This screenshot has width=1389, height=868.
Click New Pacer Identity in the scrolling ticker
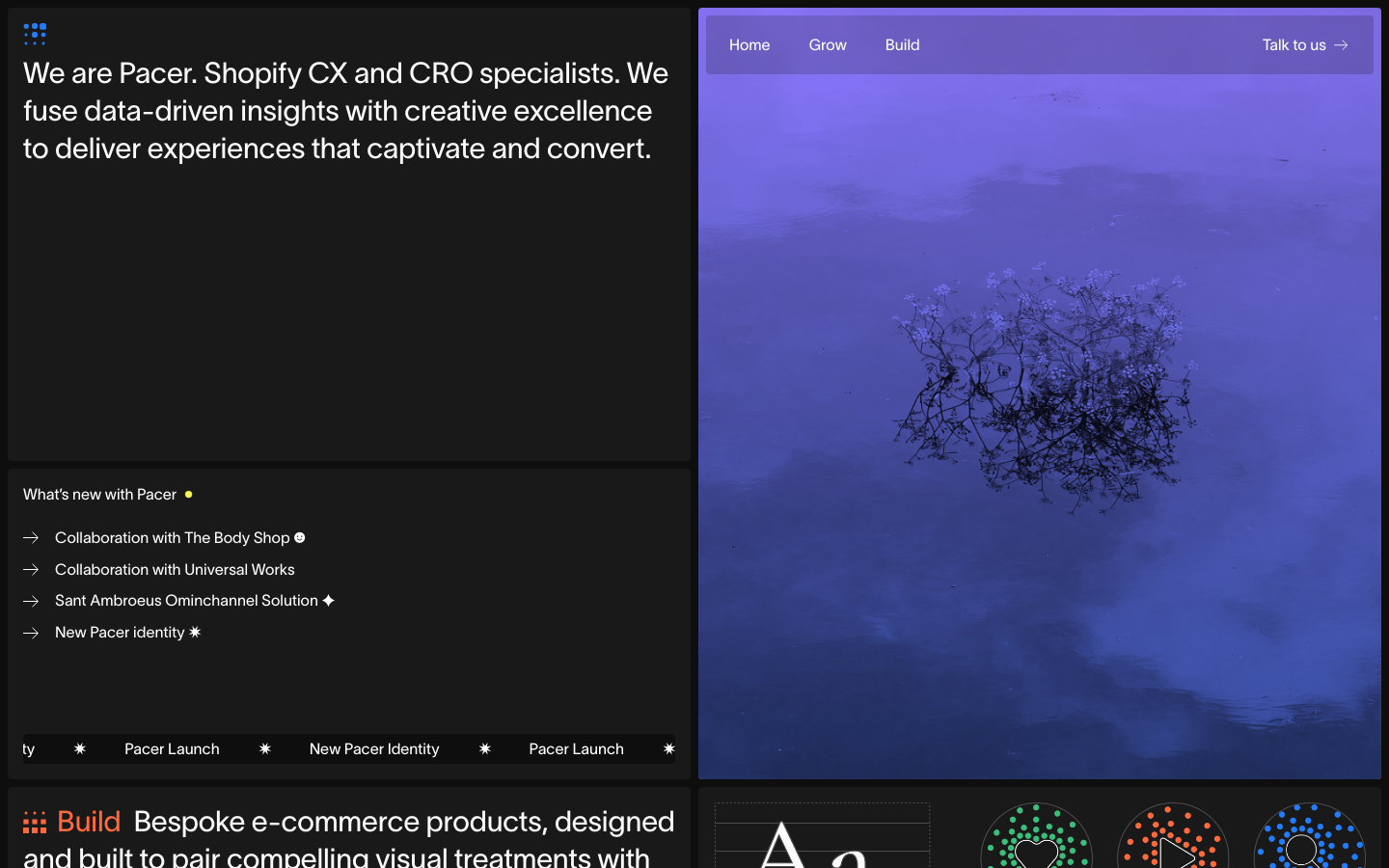point(374,749)
